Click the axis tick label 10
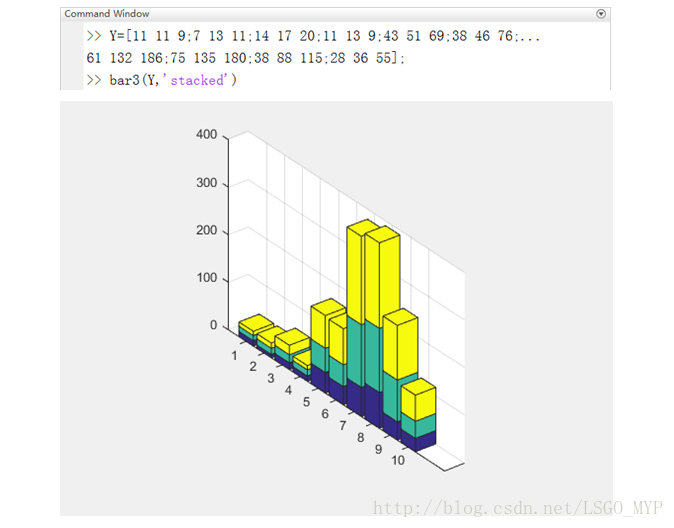The image size is (674, 528). coord(398,460)
